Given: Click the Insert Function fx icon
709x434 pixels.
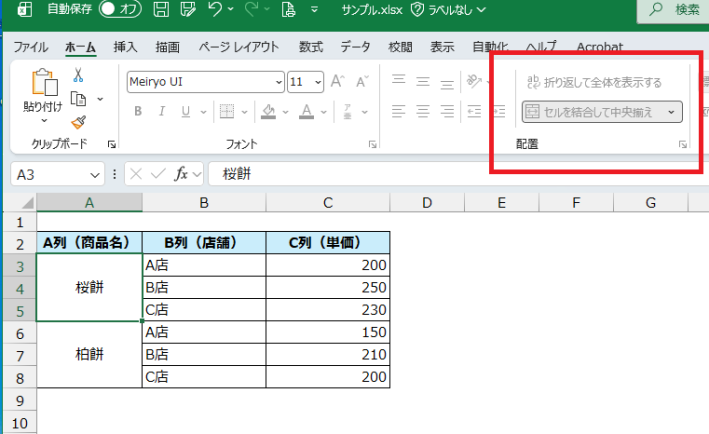Looking at the screenshot, I should pos(182,173).
